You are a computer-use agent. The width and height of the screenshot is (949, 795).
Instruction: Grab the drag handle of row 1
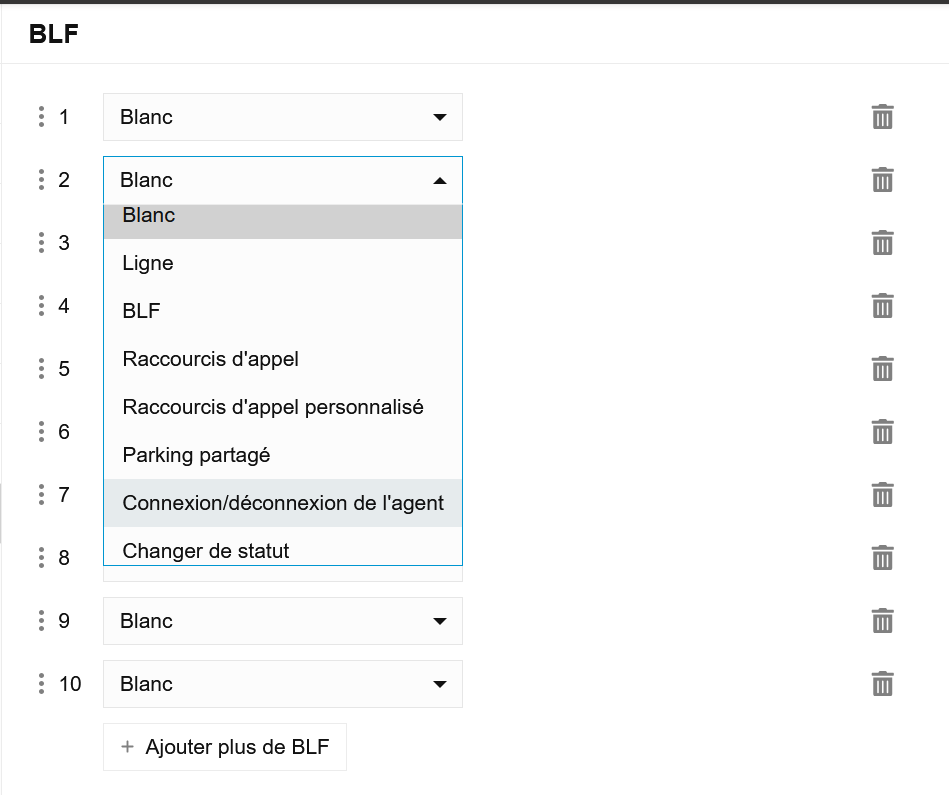[41, 117]
